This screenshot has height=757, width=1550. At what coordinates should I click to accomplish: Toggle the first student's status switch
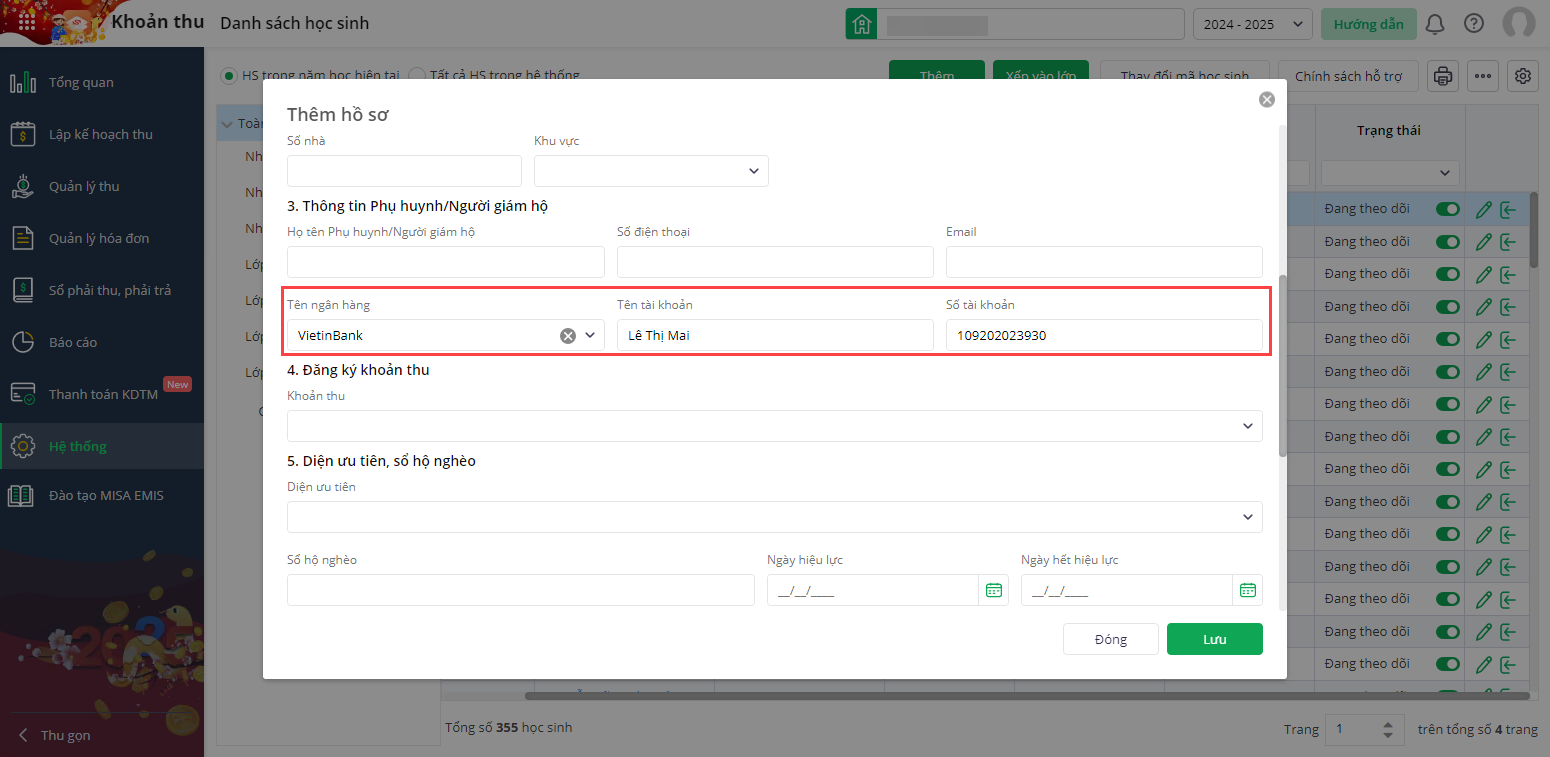click(x=1447, y=209)
